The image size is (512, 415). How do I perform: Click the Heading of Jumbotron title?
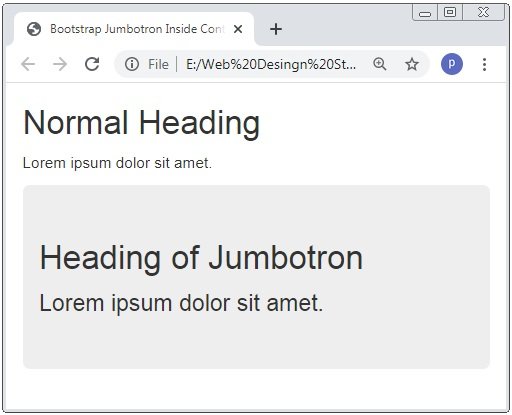tap(201, 258)
